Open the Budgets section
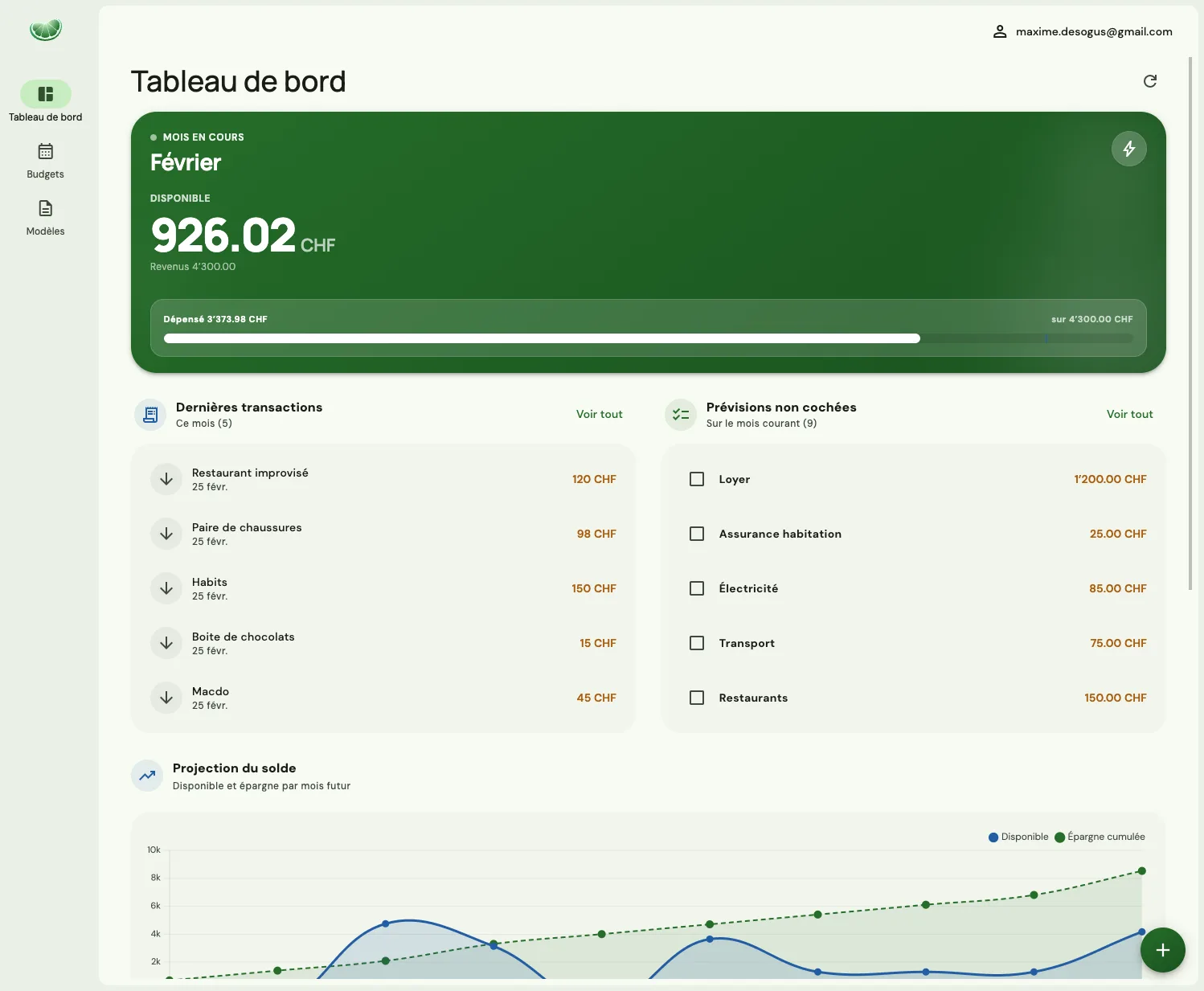 point(46,161)
